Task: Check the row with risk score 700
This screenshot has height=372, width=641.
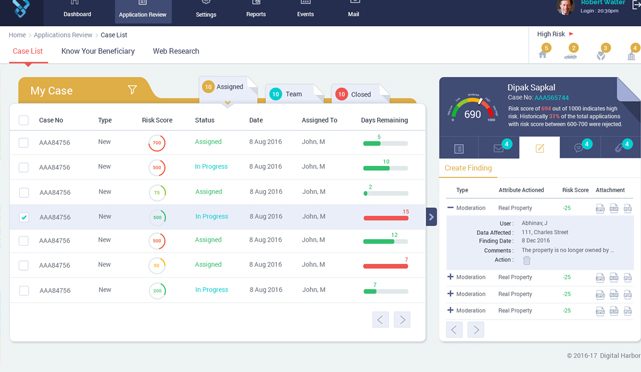Action: (x=24, y=143)
